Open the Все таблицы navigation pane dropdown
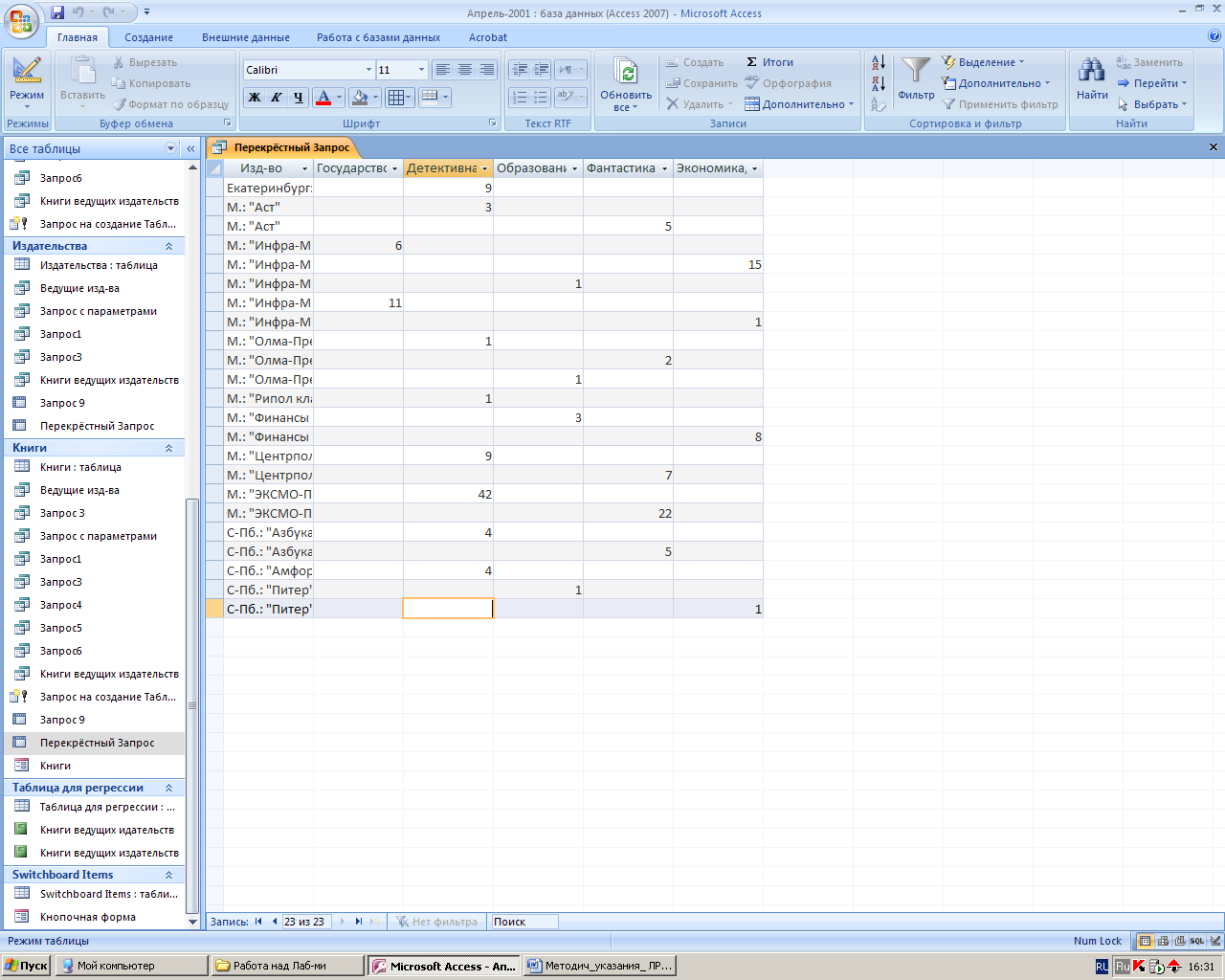The height and width of the screenshot is (980, 1225). [x=171, y=148]
